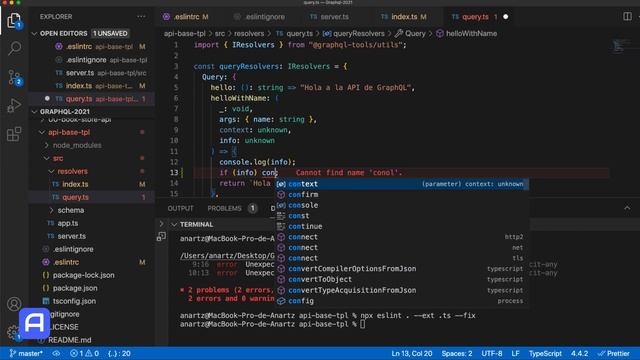Select the 'confirm' autocomplete suggestion
640x360 pixels.
(402, 195)
